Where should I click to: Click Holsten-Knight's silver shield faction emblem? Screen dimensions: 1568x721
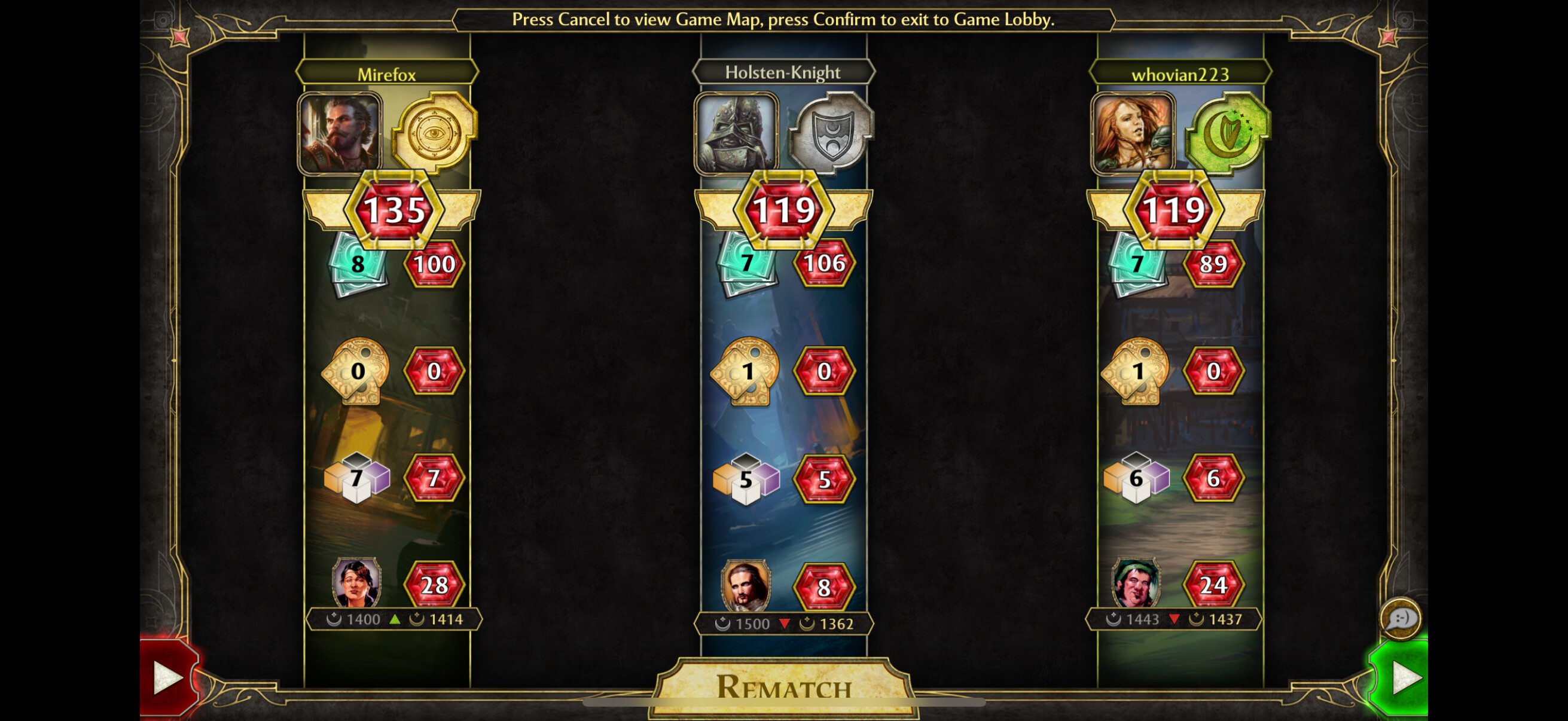(831, 133)
